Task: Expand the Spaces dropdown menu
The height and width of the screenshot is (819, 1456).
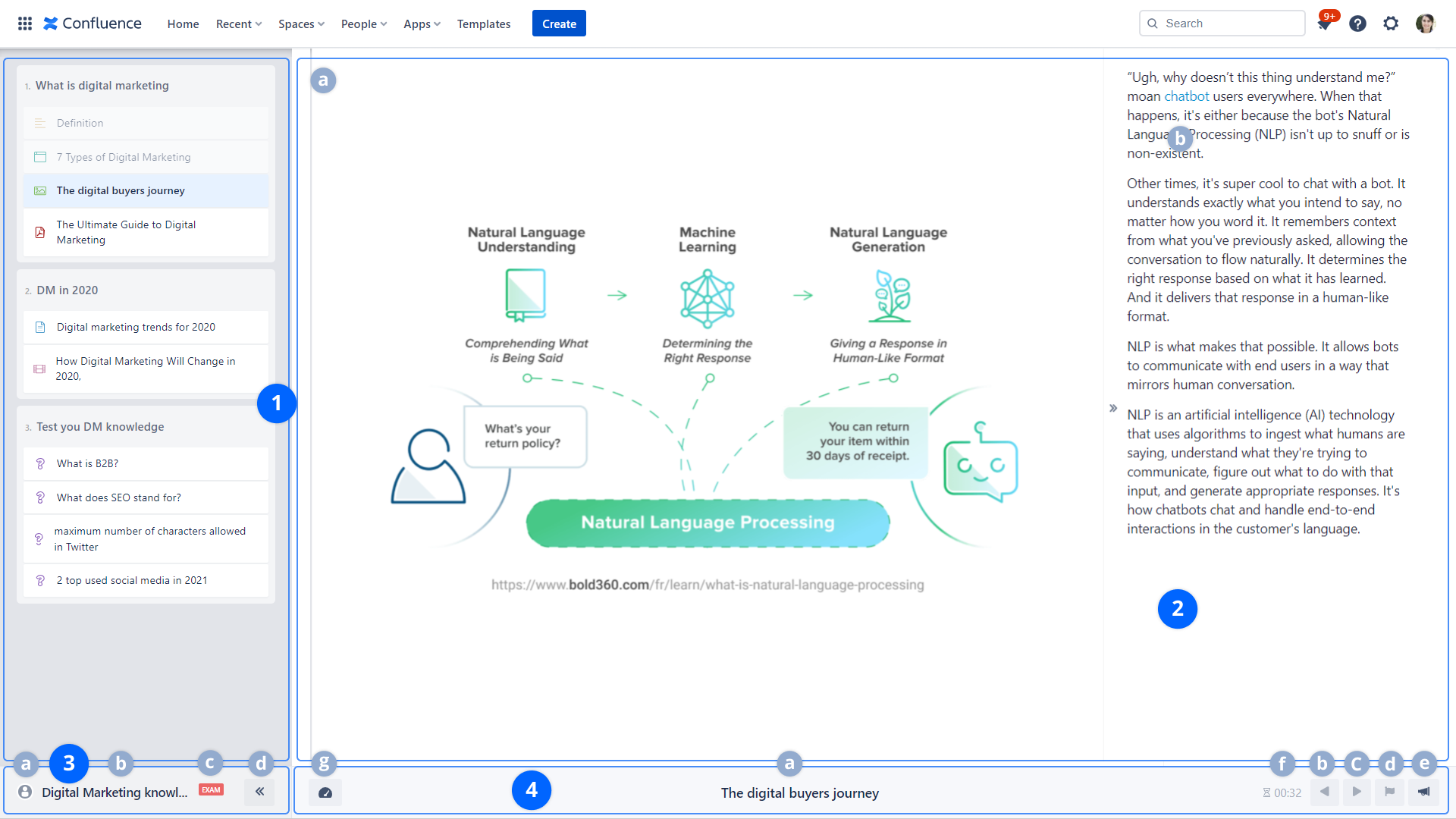Action: (x=301, y=24)
